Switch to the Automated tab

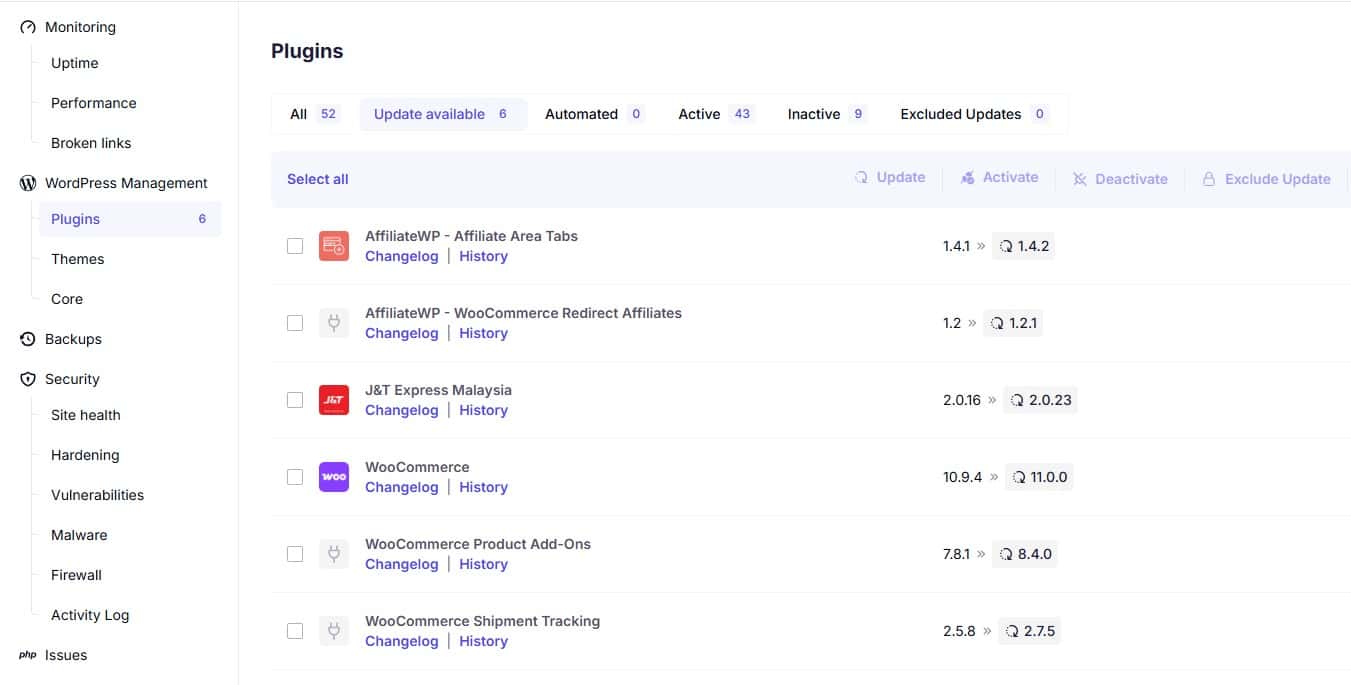pyautogui.click(x=594, y=114)
